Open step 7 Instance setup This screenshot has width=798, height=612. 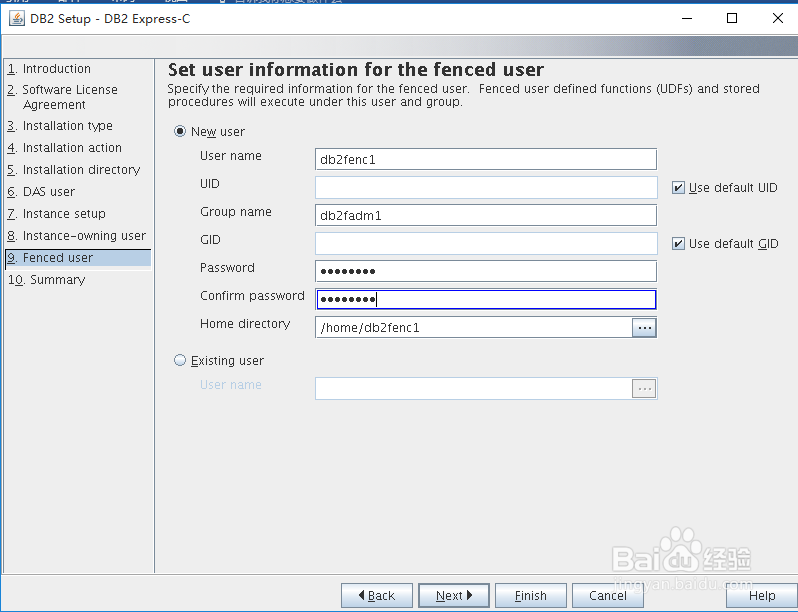click(x=56, y=214)
